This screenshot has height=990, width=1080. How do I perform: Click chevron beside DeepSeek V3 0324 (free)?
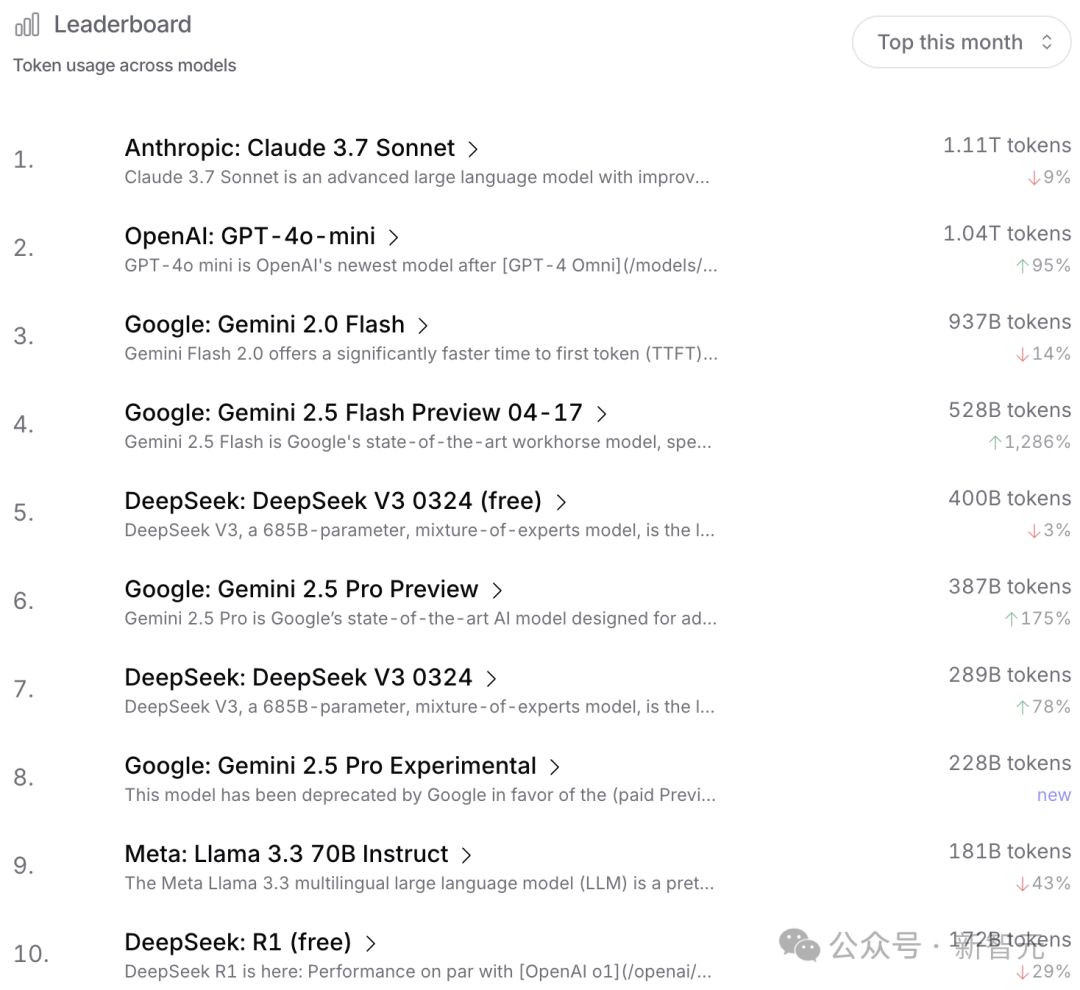click(561, 502)
